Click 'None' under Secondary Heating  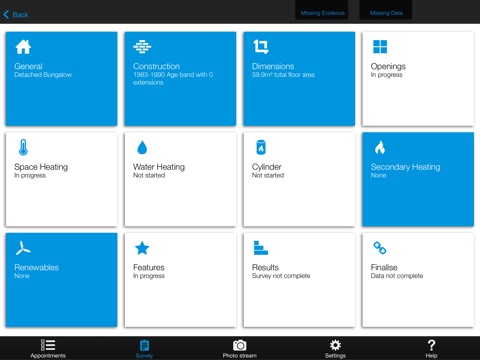[378, 175]
